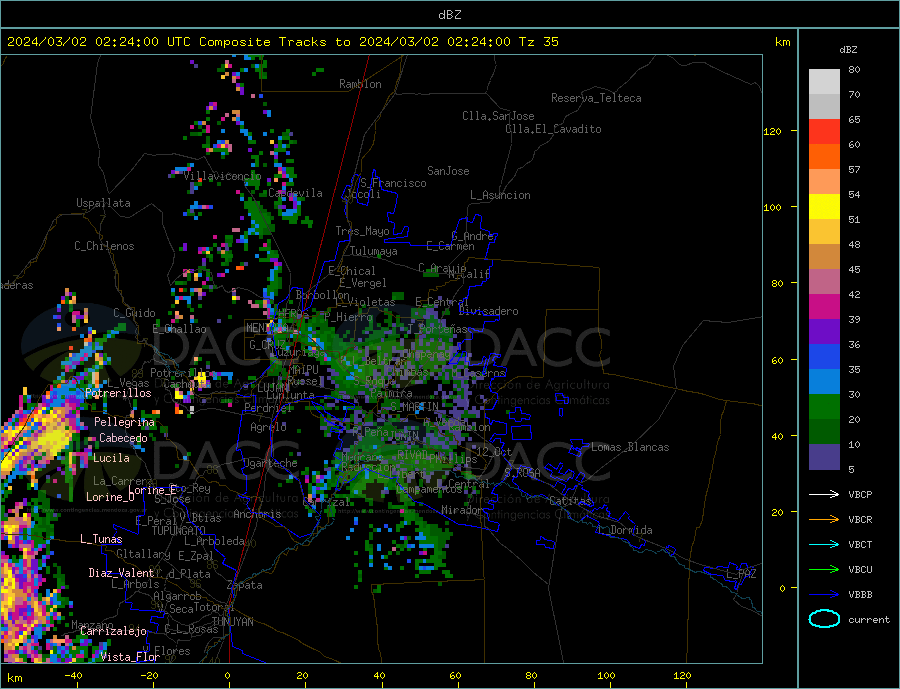Click the 120 tick on vertical km axis
This screenshot has width=900, height=689.
coord(773,131)
